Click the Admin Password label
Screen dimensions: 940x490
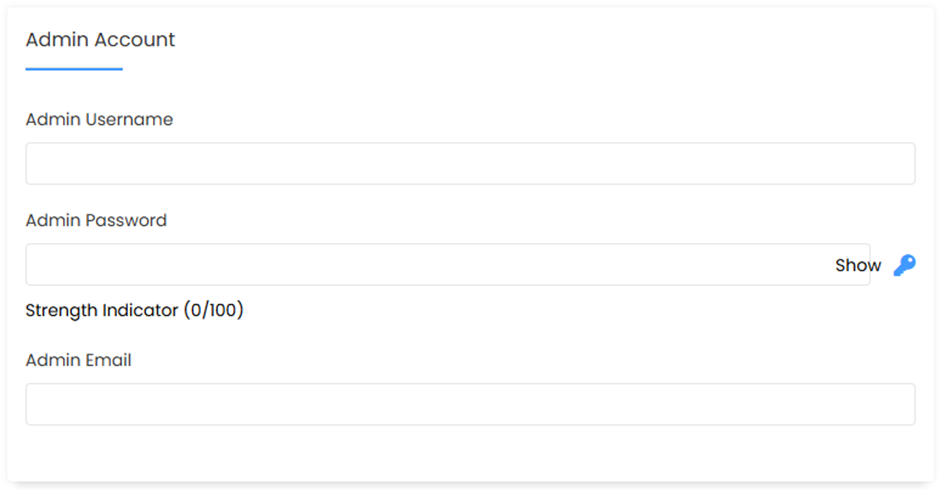[96, 220]
